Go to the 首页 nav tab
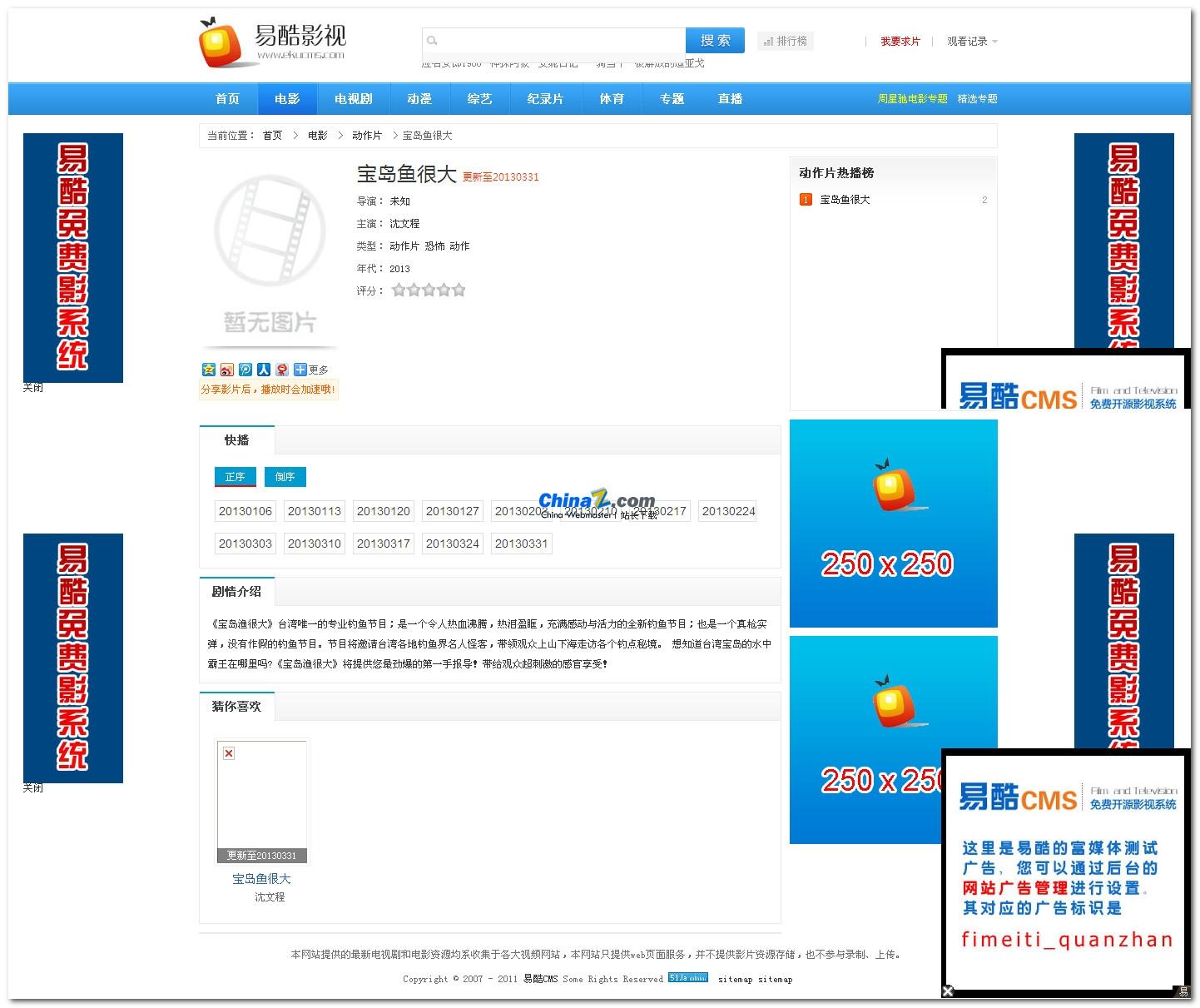Image resolution: width=1200 pixels, height=1008 pixels. point(227,99)
